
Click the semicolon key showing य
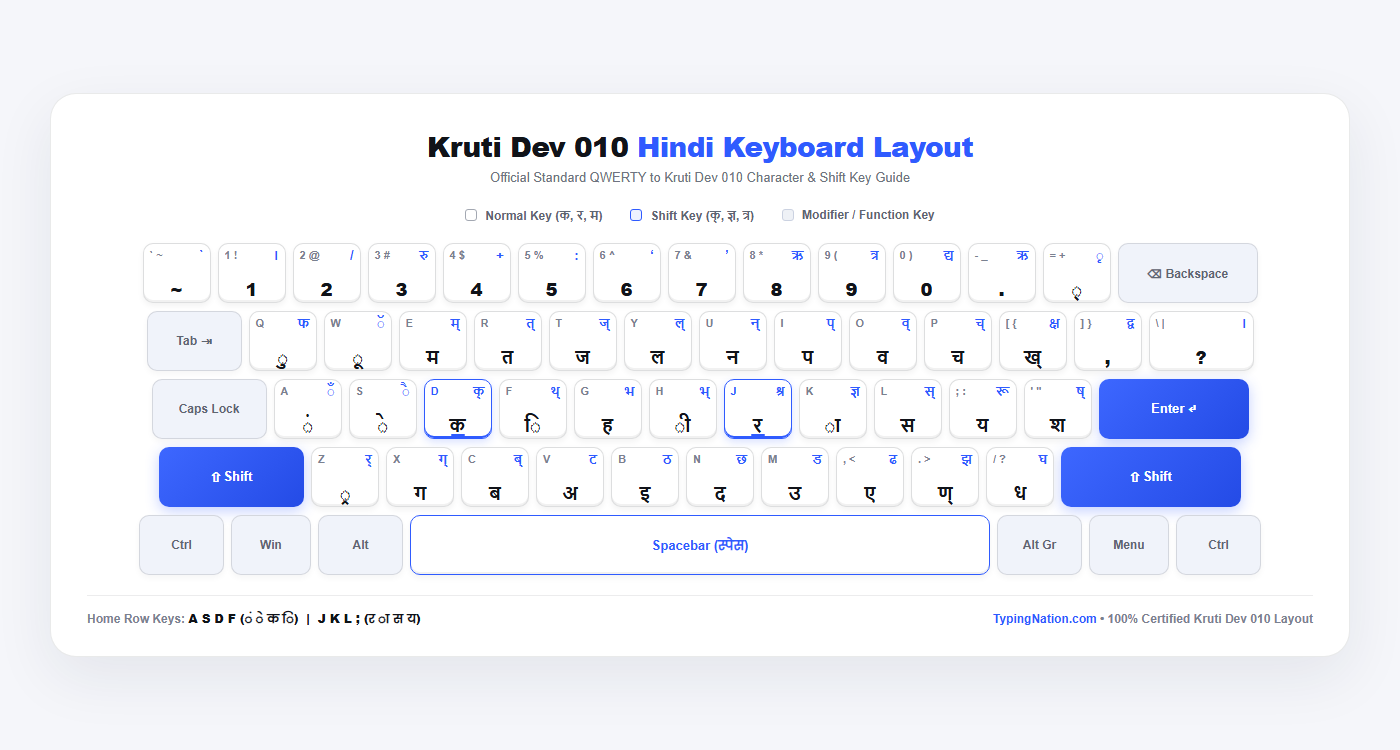982,409
